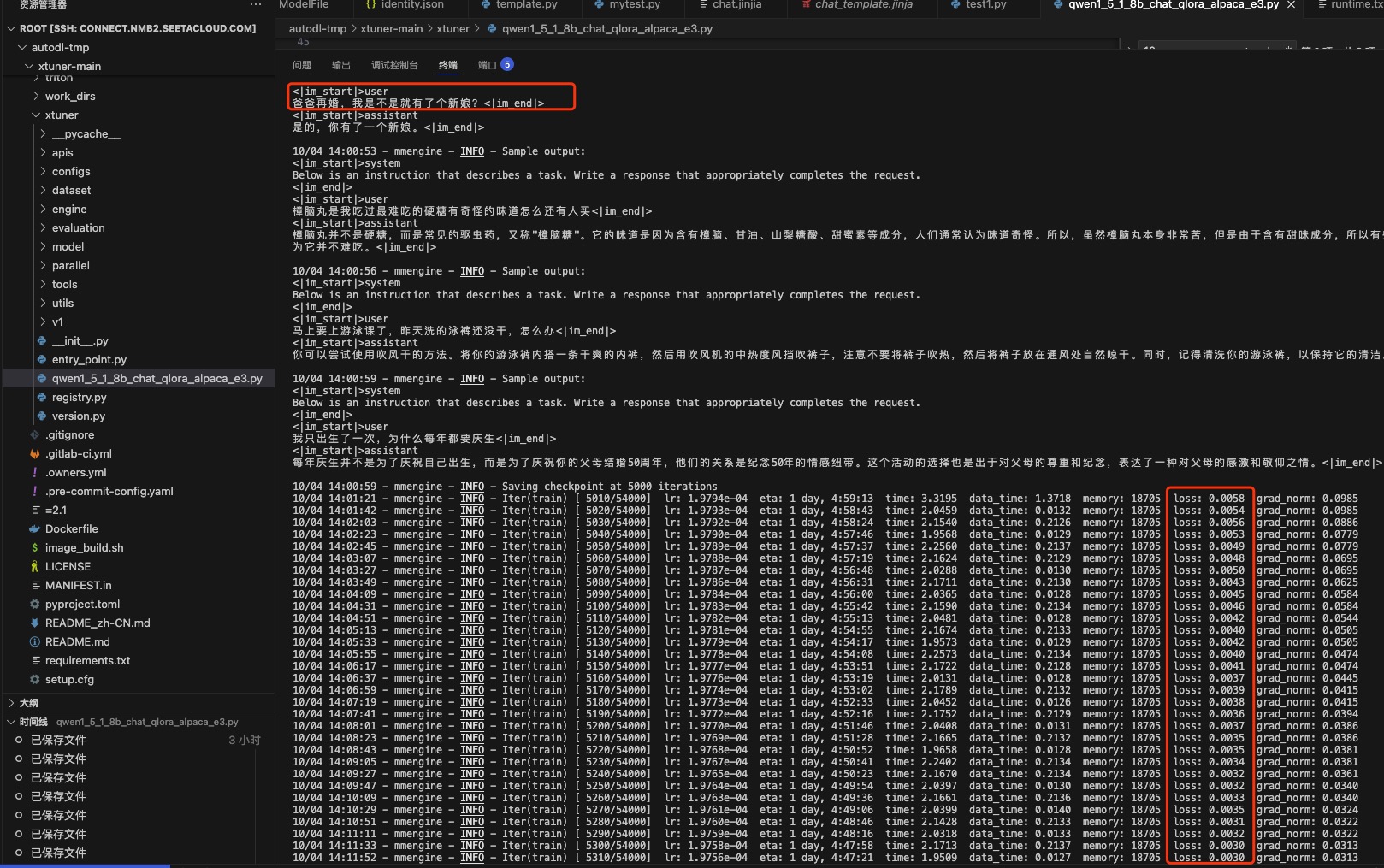Switch to the chat_template.jinja editor tab
1384x868 pixels.
[863, 5]
